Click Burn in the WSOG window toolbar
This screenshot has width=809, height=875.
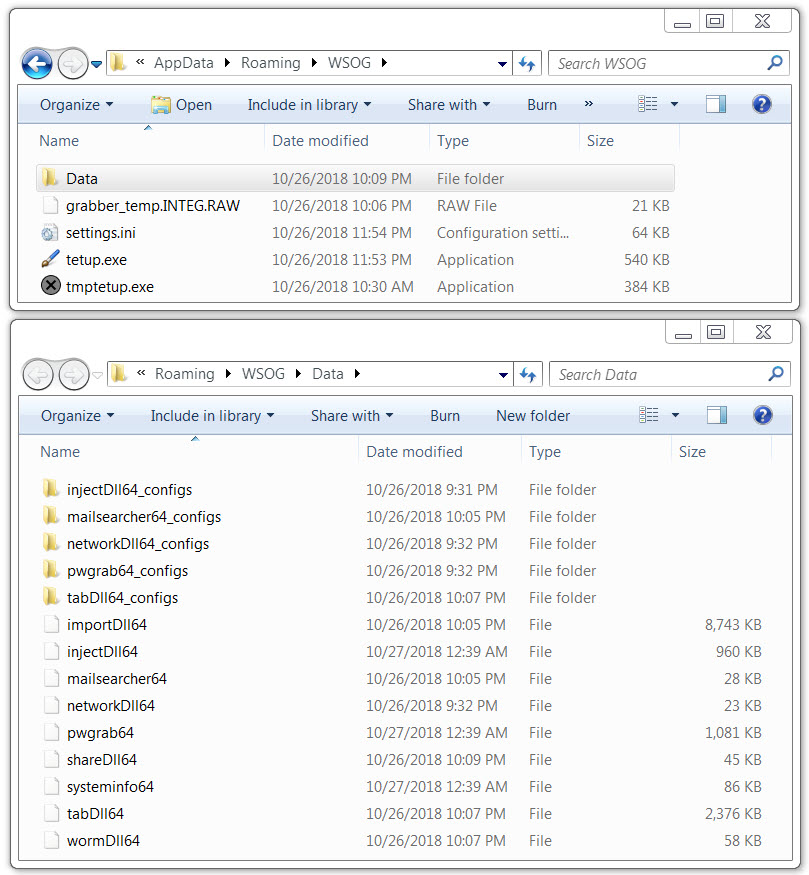tap(542, 105)
